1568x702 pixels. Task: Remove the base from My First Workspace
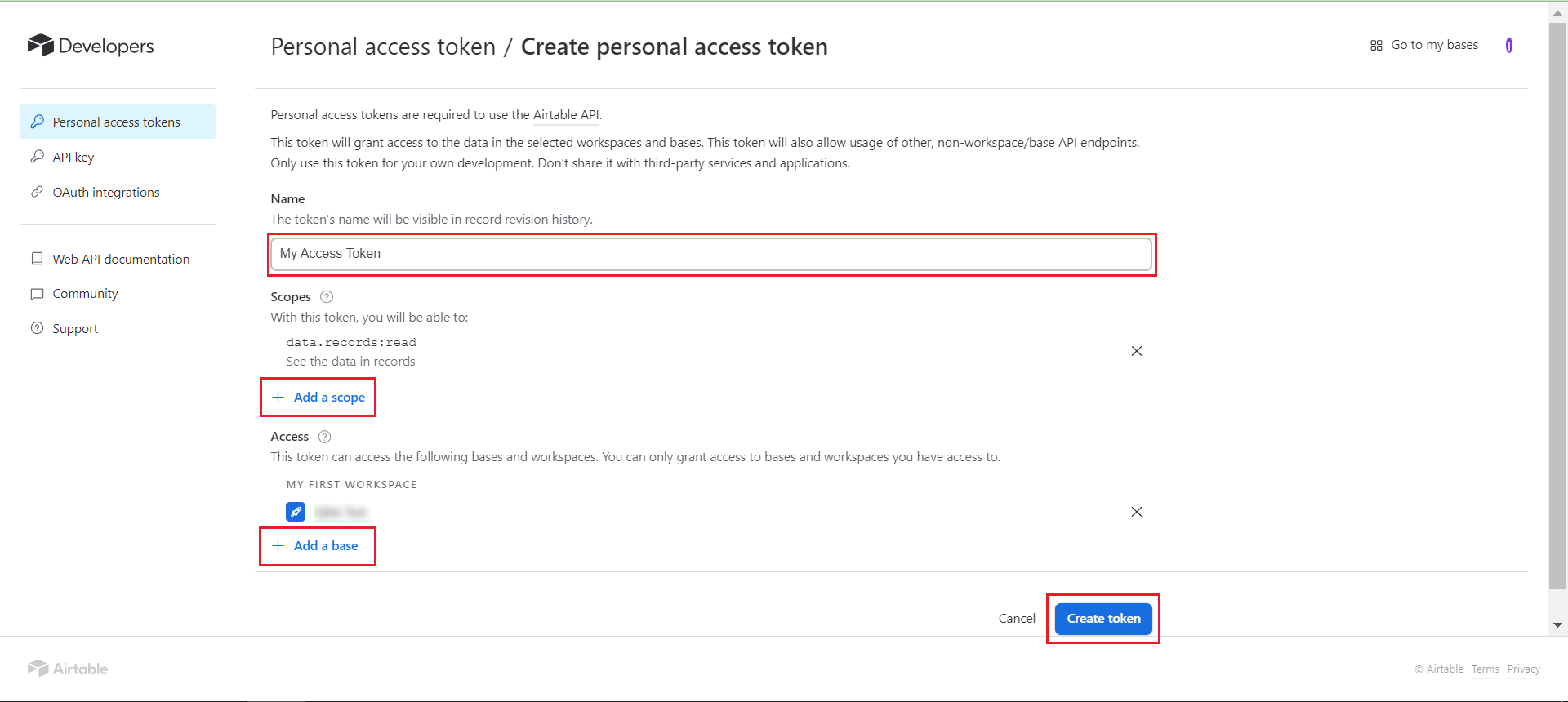coord(1136,512)
